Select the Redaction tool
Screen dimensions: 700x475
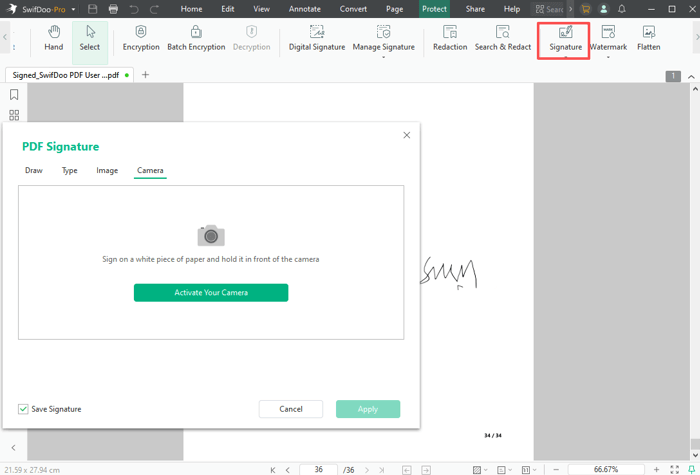(x=450, y=38)
